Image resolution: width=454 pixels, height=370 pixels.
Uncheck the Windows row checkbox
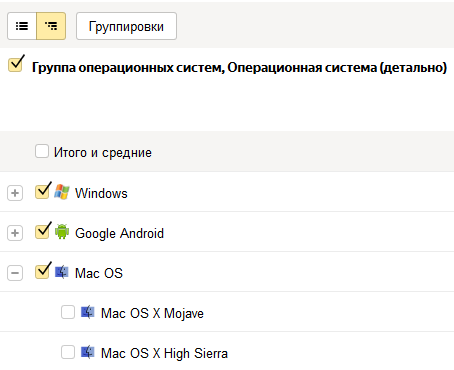[x=42, y=192]
